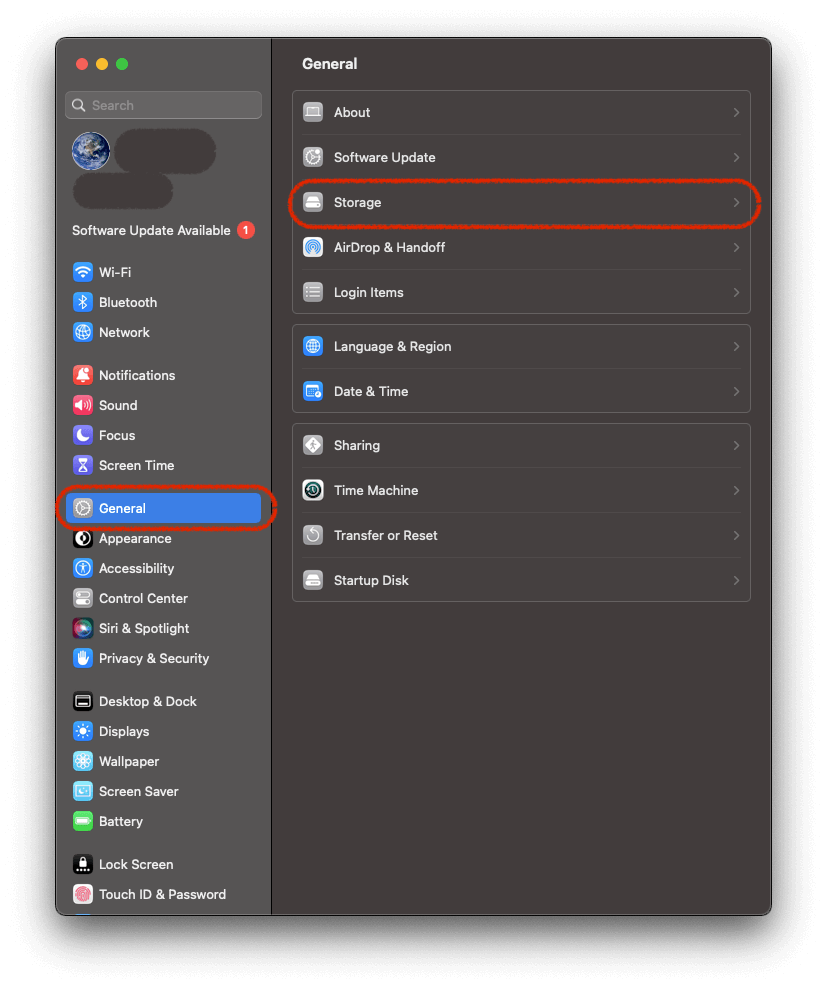
Task: Click chevron beside Language & Region
Action: point(736,346)
